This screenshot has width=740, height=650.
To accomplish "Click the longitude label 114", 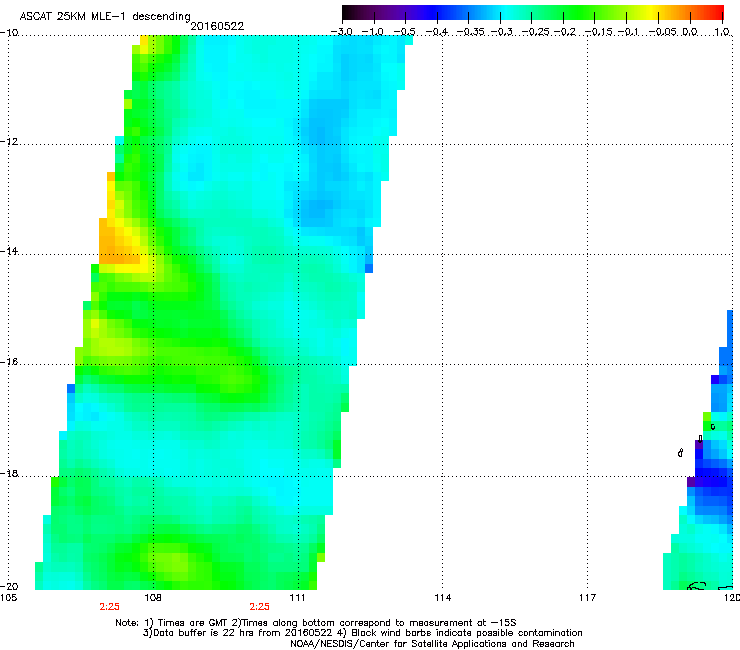I will click(x=442, y=598).
